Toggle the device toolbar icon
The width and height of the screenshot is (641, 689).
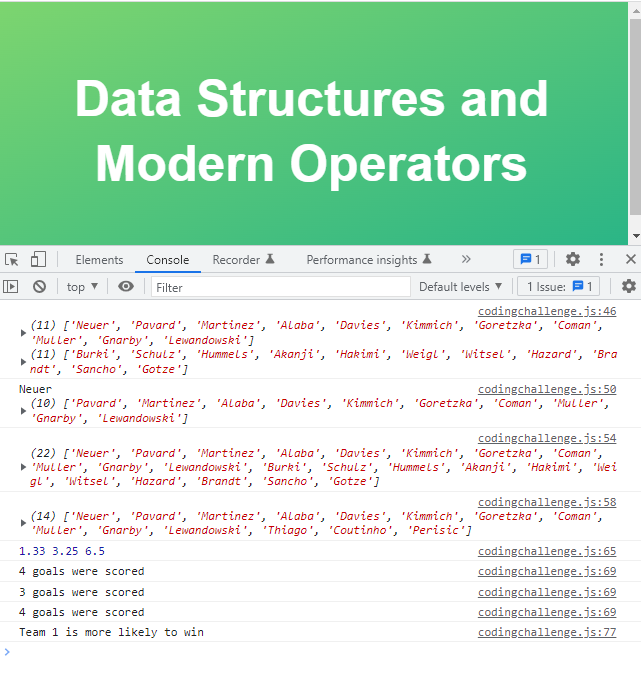point(38,260)
